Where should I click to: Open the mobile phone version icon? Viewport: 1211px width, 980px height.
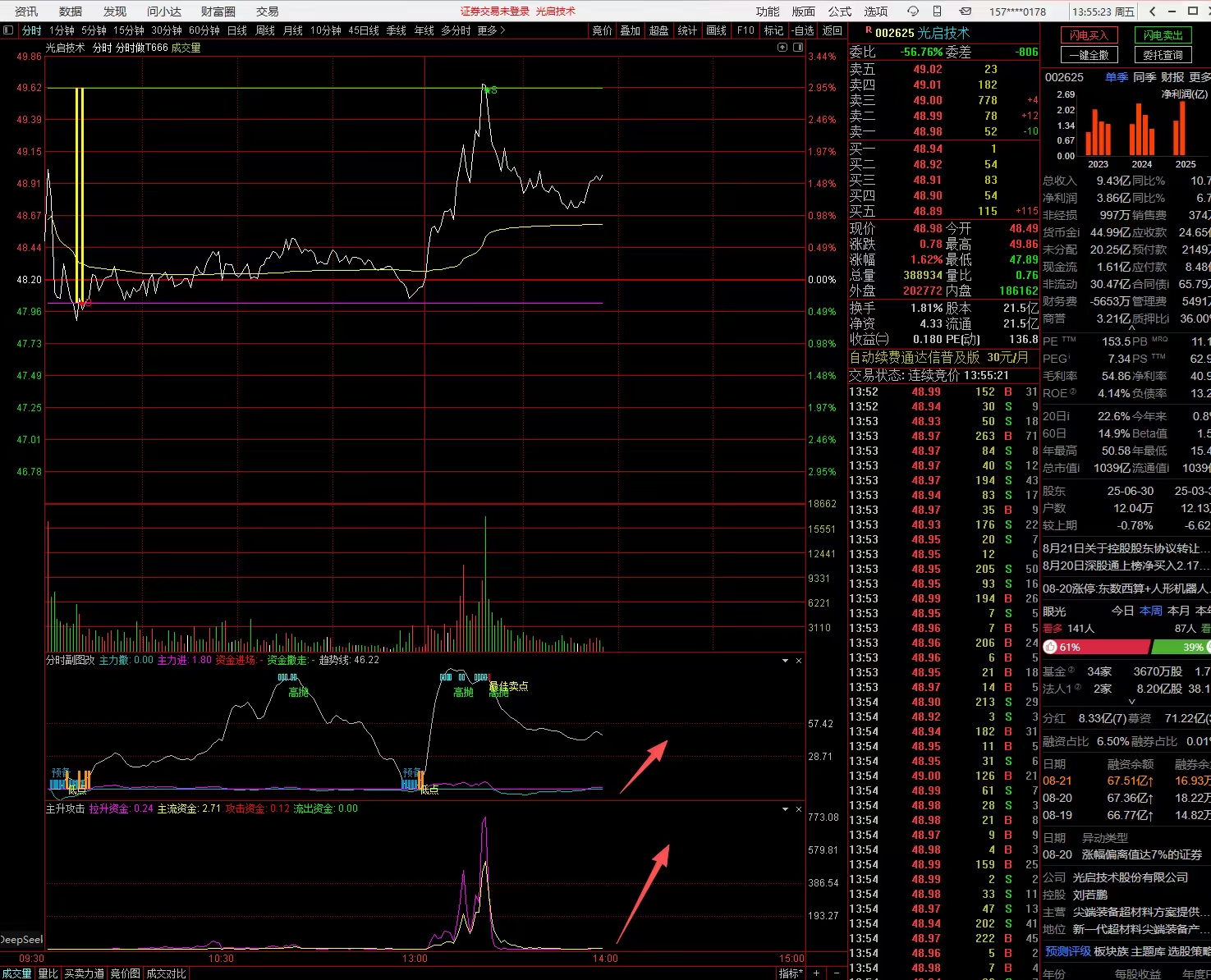938,11
